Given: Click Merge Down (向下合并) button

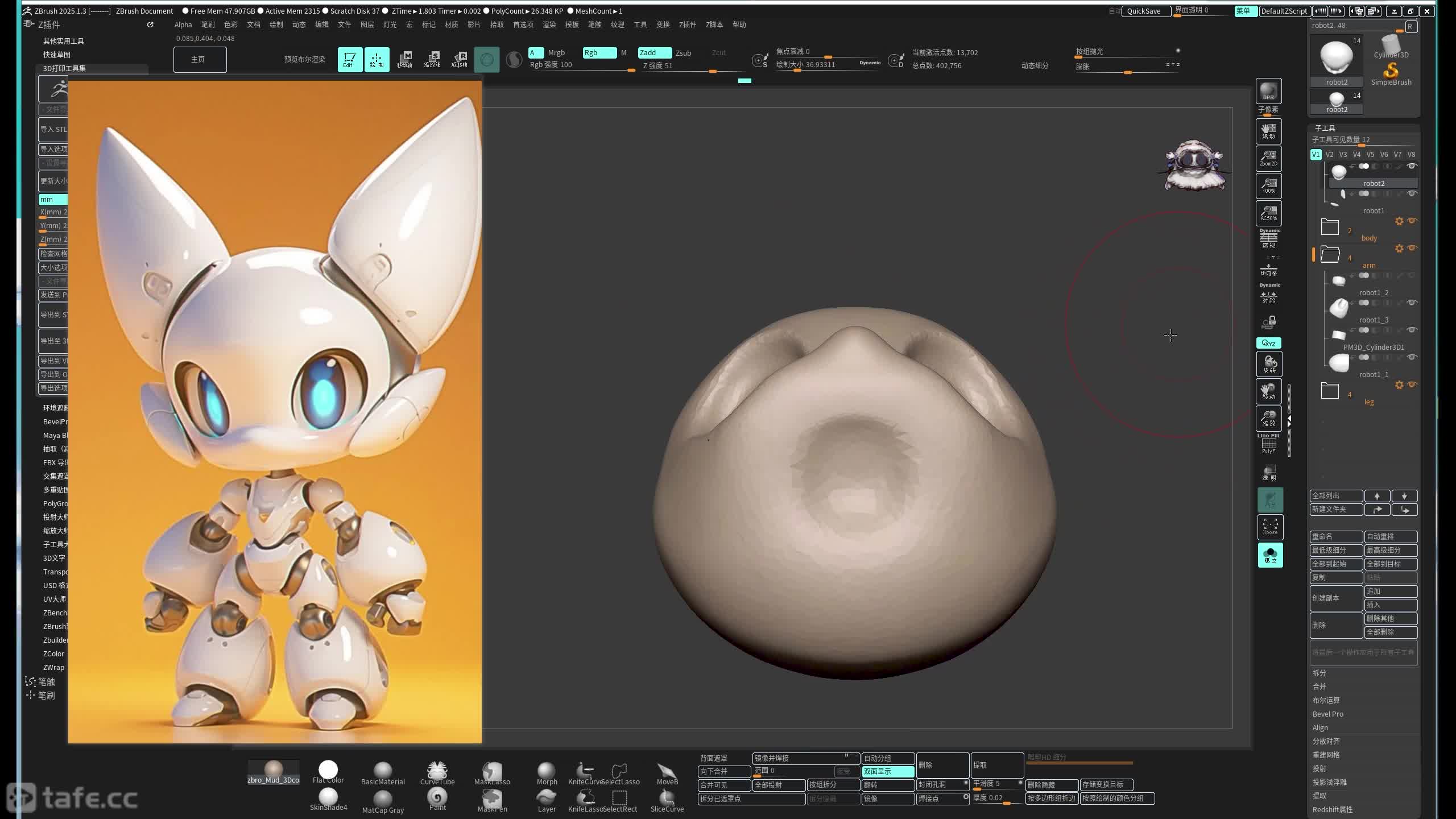Looking at the screenshot, I should click(723, 771).
